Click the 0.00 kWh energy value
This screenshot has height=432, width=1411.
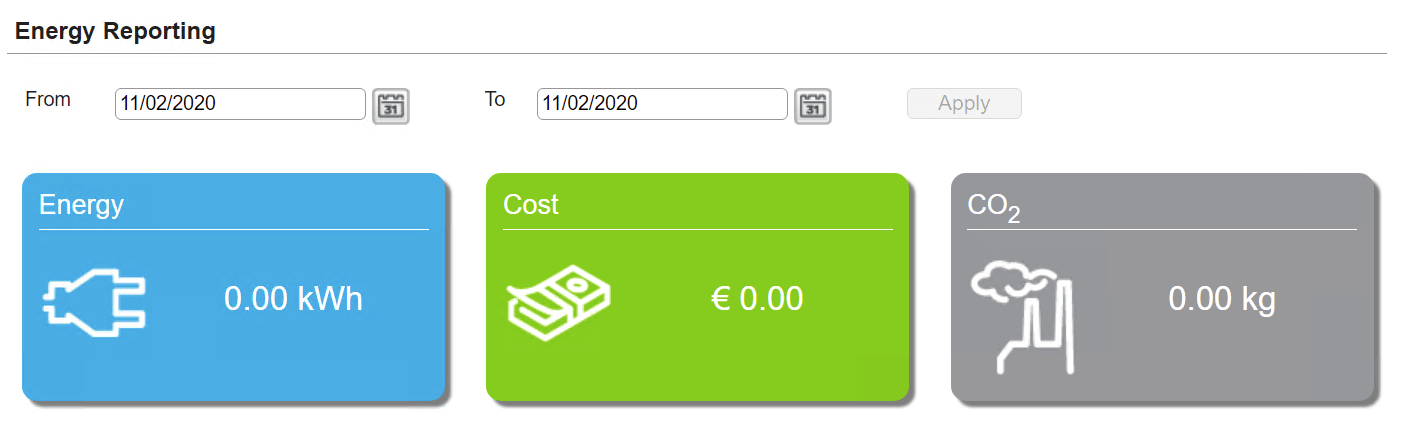293,299
